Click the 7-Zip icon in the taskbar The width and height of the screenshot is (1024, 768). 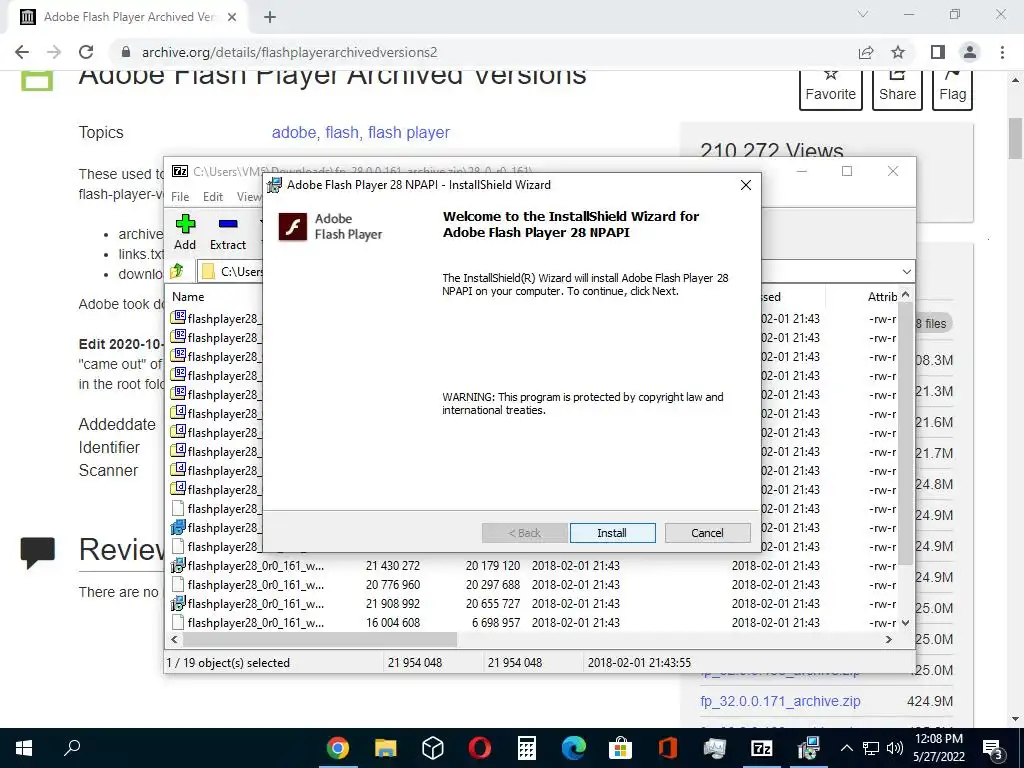pyautogui.click(x=761, y=748)
